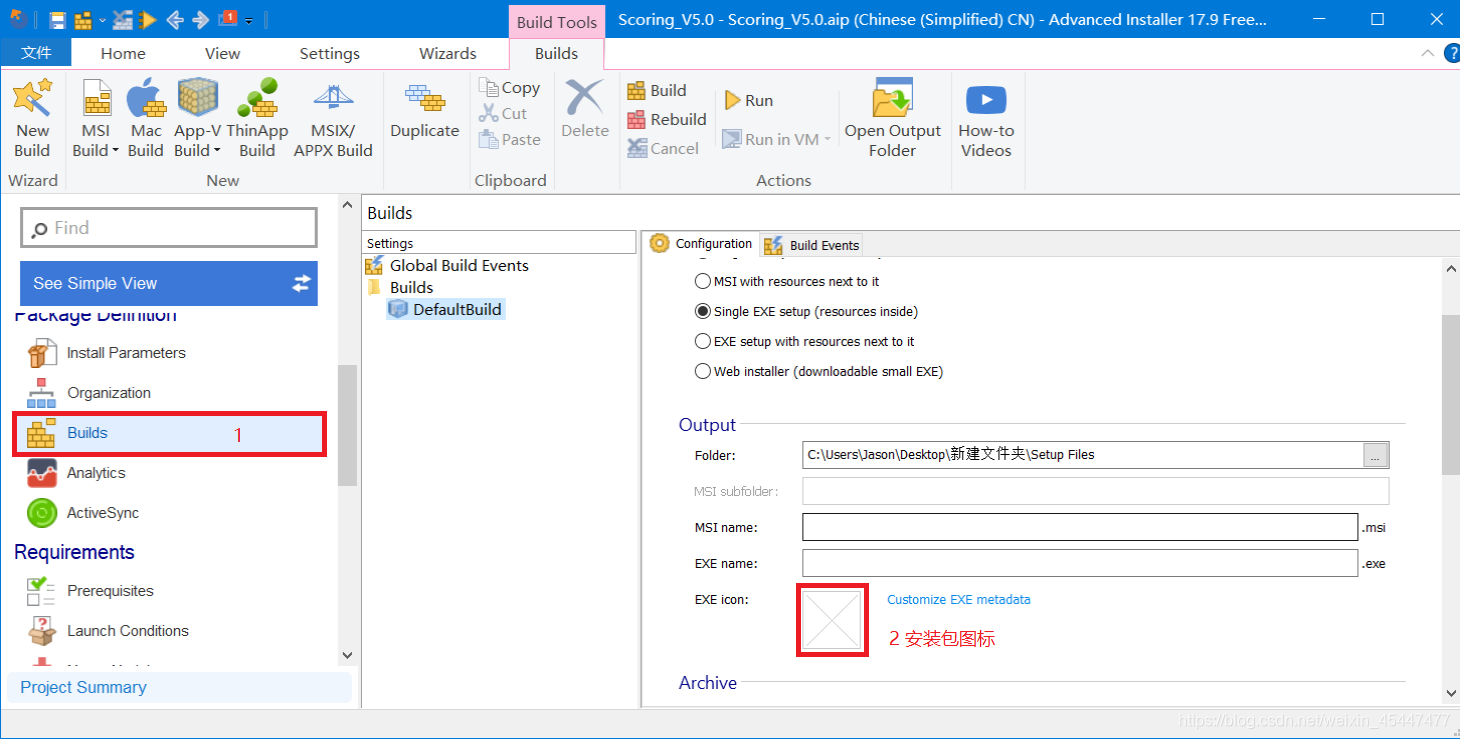Click the MSI Build icon

point(96,100)
